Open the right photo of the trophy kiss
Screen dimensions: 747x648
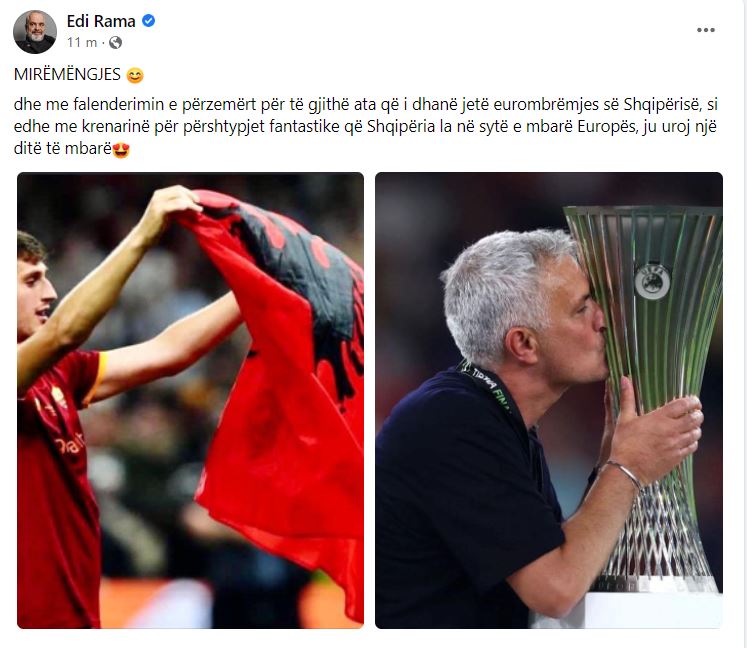549,400
